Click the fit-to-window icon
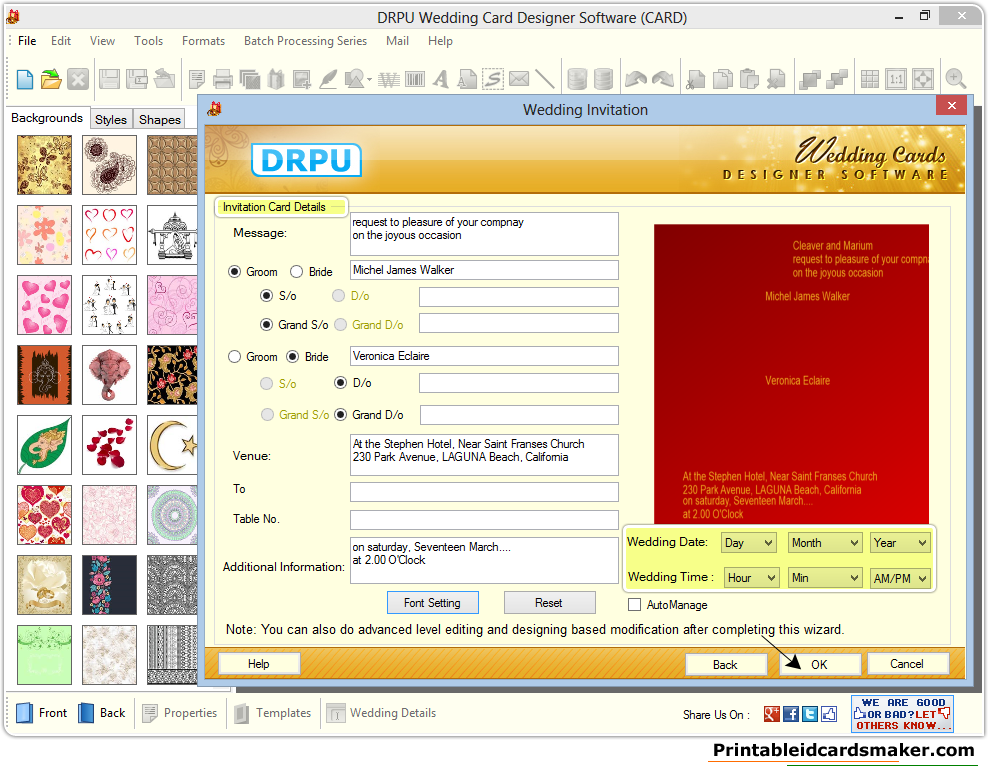This screenshot has width=988, height=766. coord(923,79)
